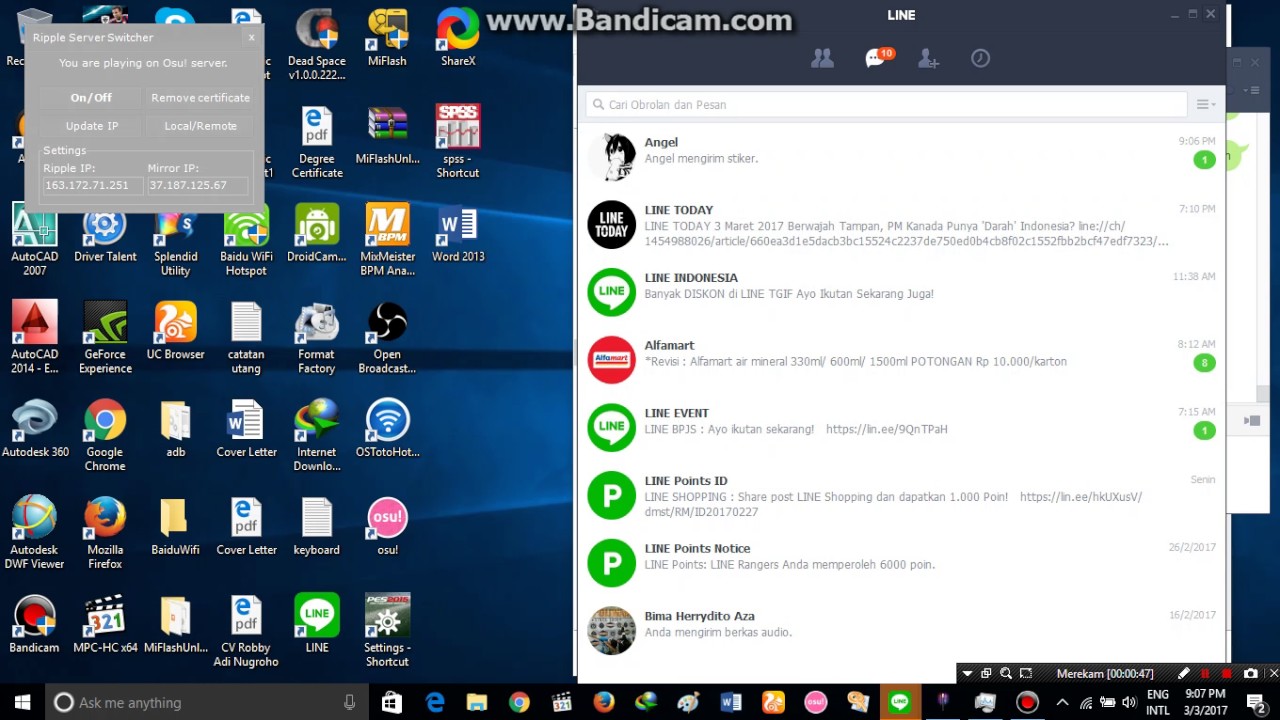Select the catatan utang text file
The image size is (1280, 720).
(x=246, y=338)
